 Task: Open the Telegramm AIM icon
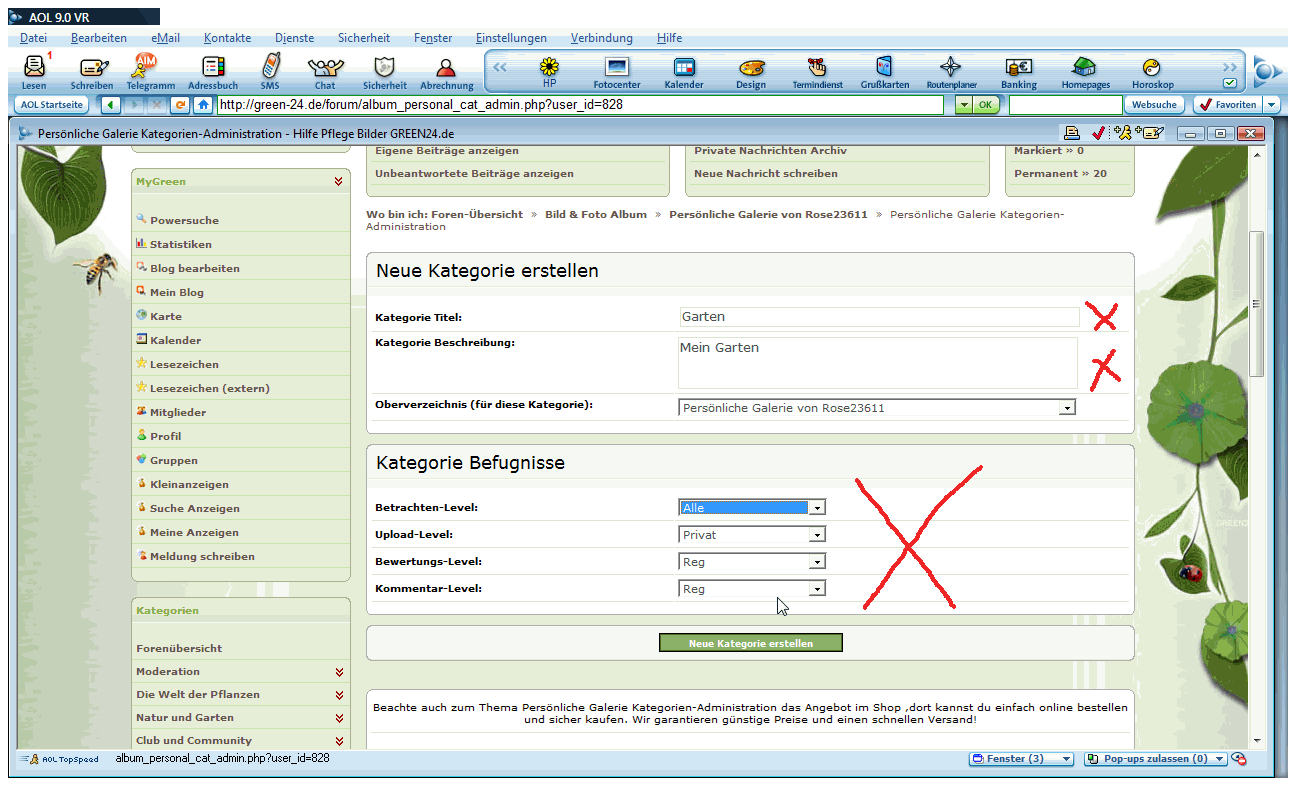(149, 69)
